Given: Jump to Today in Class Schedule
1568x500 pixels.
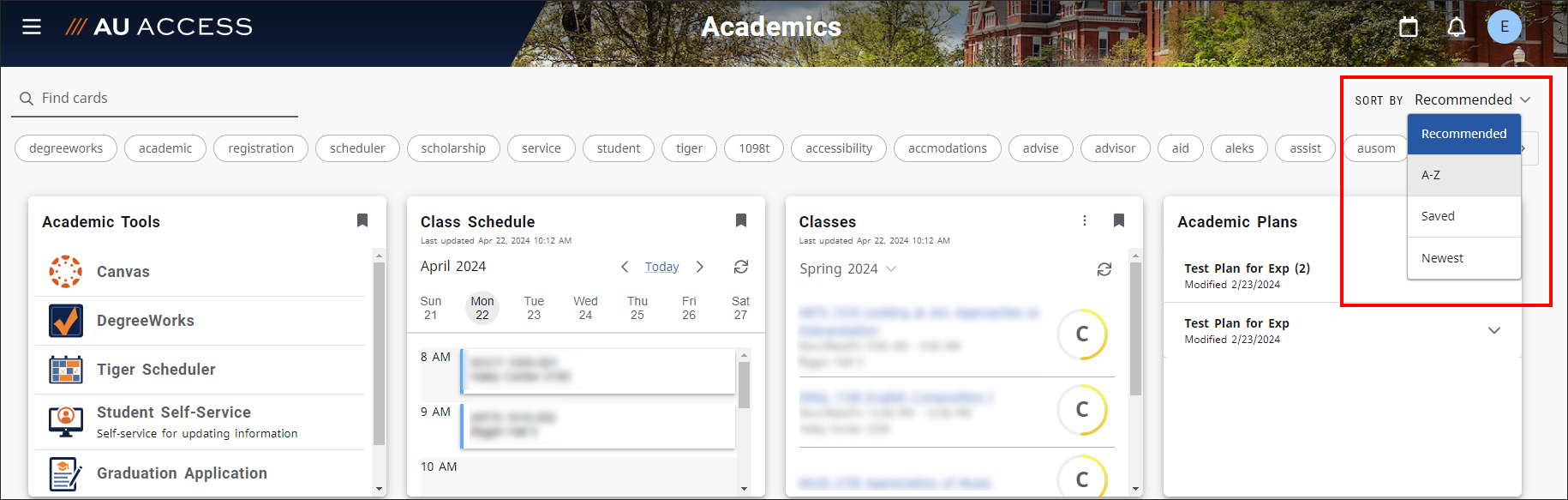Looking at the screenshot, I should [x=661, y=267].
